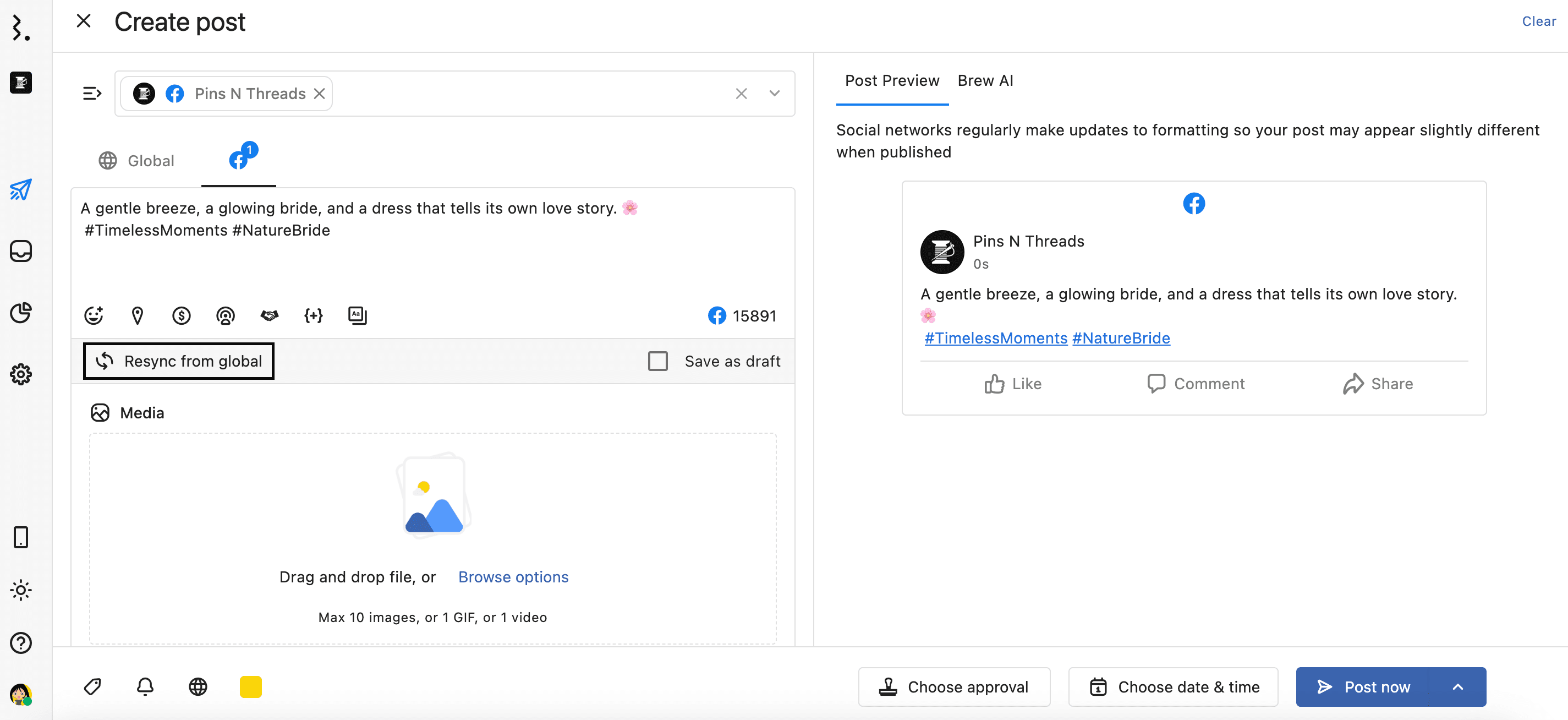Open Reports pie chart in sidebar
The image size is (1568, 720).
[21, 313]
